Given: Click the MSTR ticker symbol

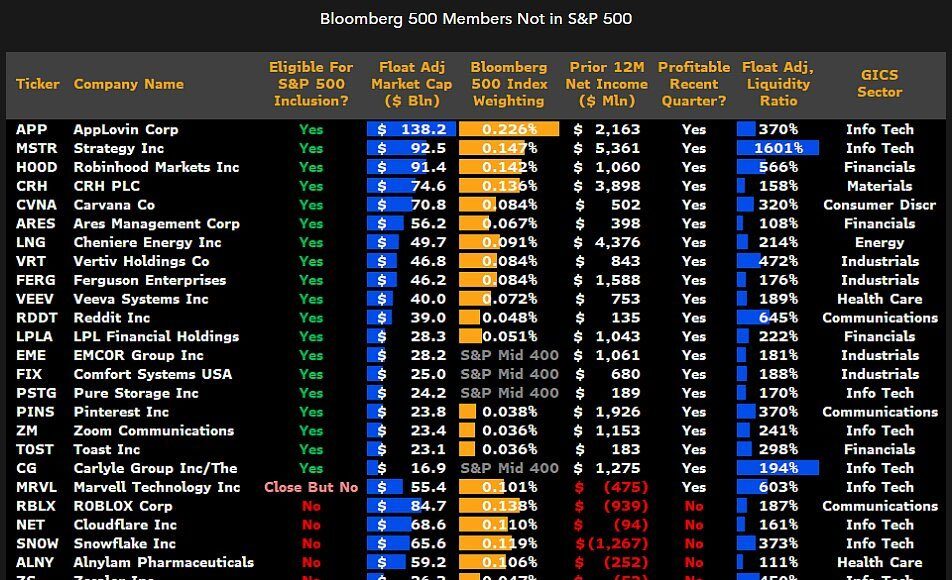Looking at the screenshot, I should (36, 148).
